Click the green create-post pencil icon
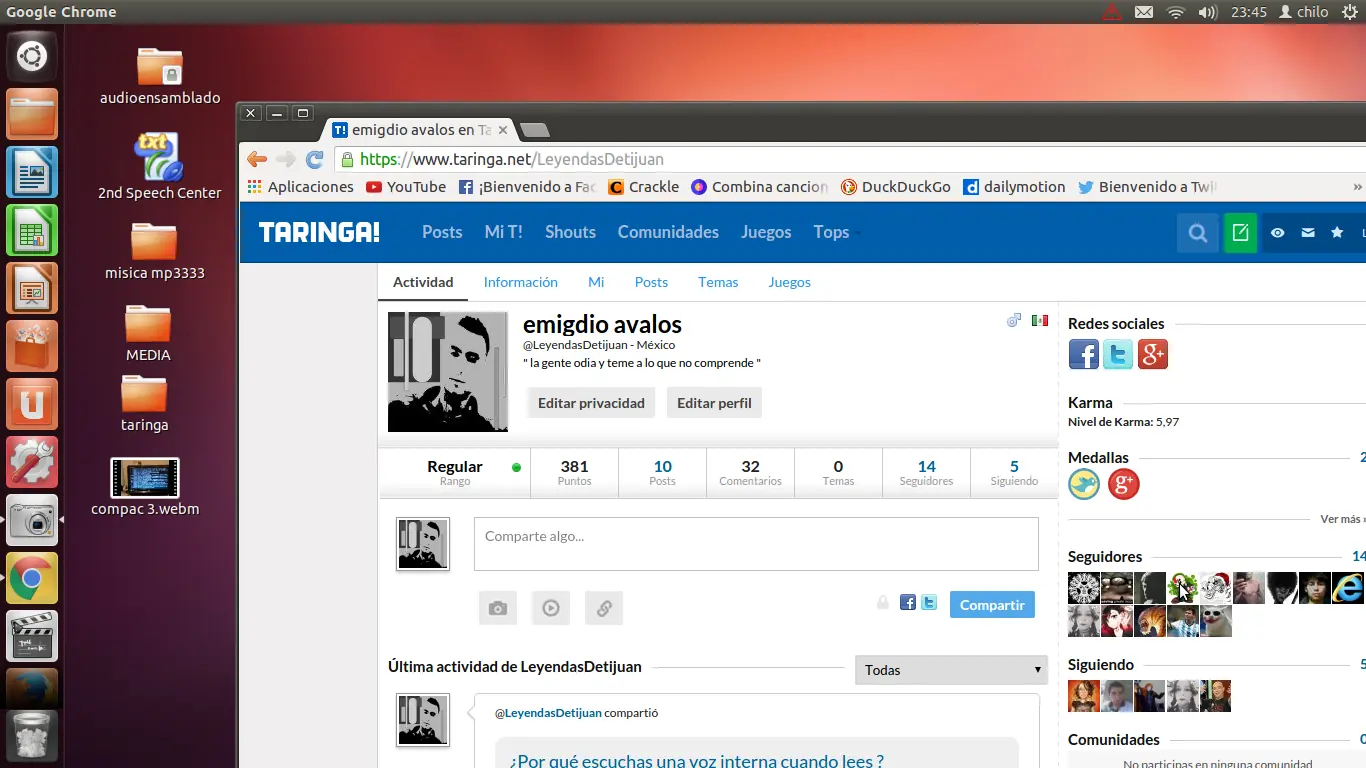 point(1240,233)
